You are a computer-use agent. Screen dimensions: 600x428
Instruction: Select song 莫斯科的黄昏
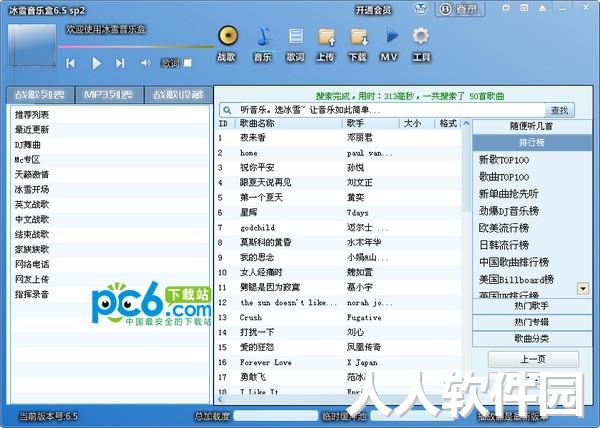tap(339, 242)
